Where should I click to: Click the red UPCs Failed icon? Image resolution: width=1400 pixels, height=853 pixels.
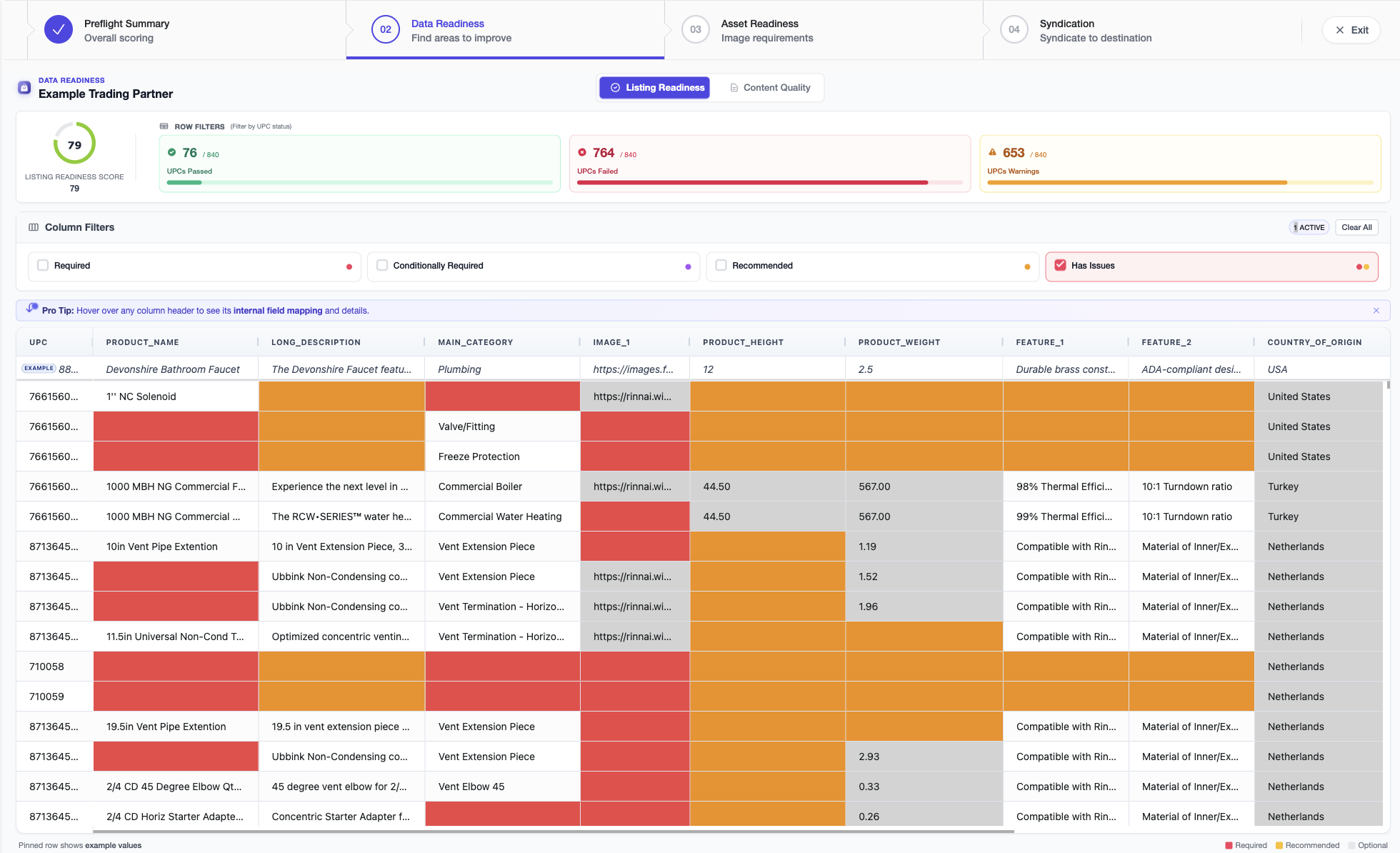click(582, 152)
